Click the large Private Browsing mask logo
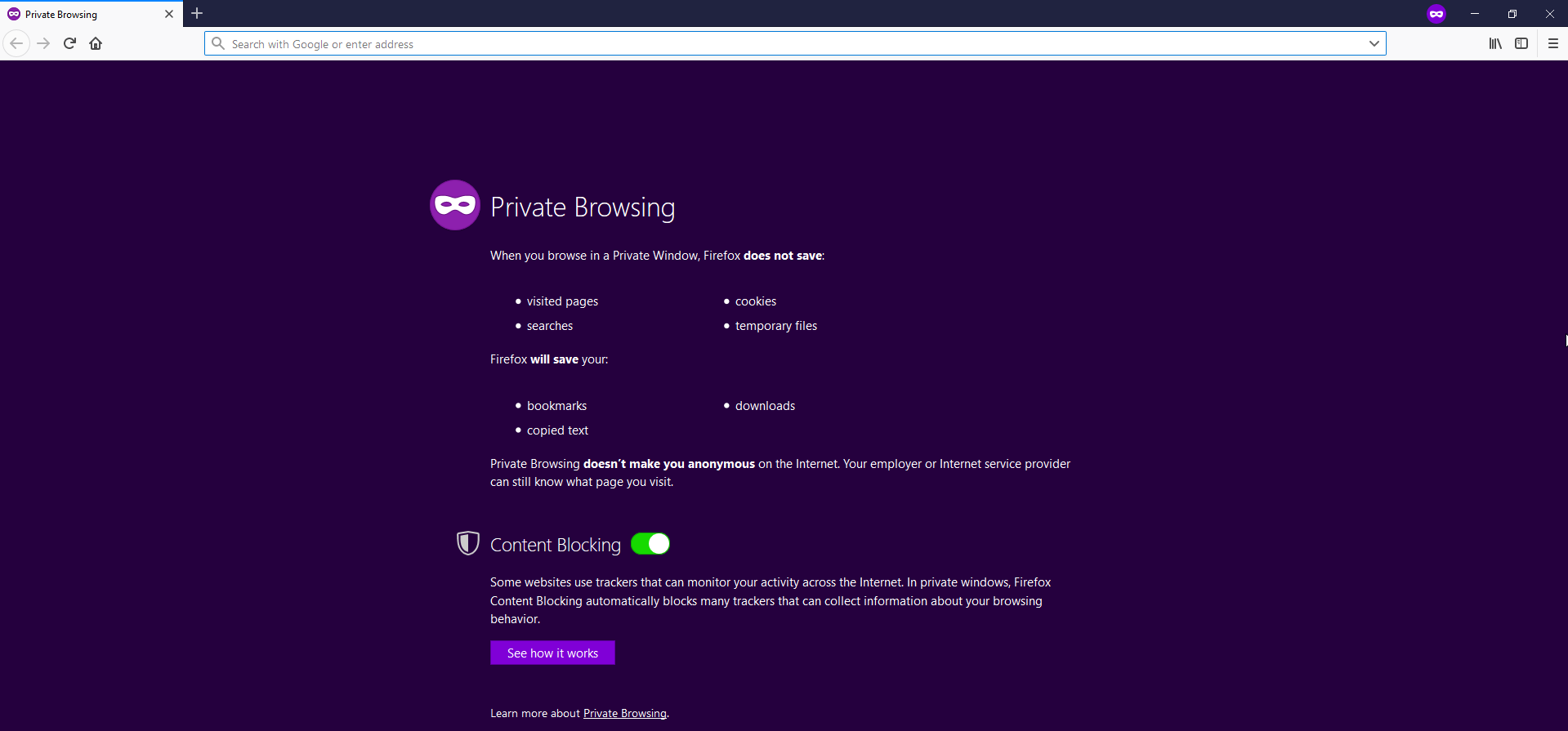 coord(455,205)
